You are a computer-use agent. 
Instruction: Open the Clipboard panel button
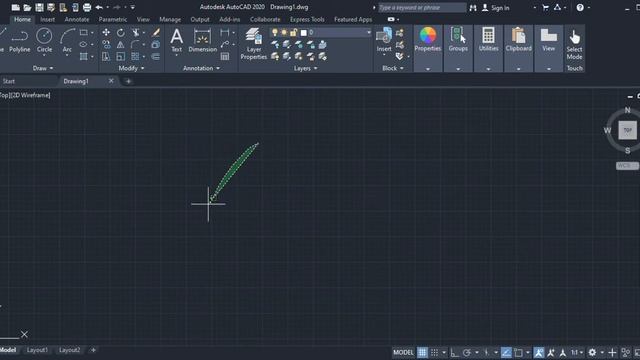[x=518, y=48]
